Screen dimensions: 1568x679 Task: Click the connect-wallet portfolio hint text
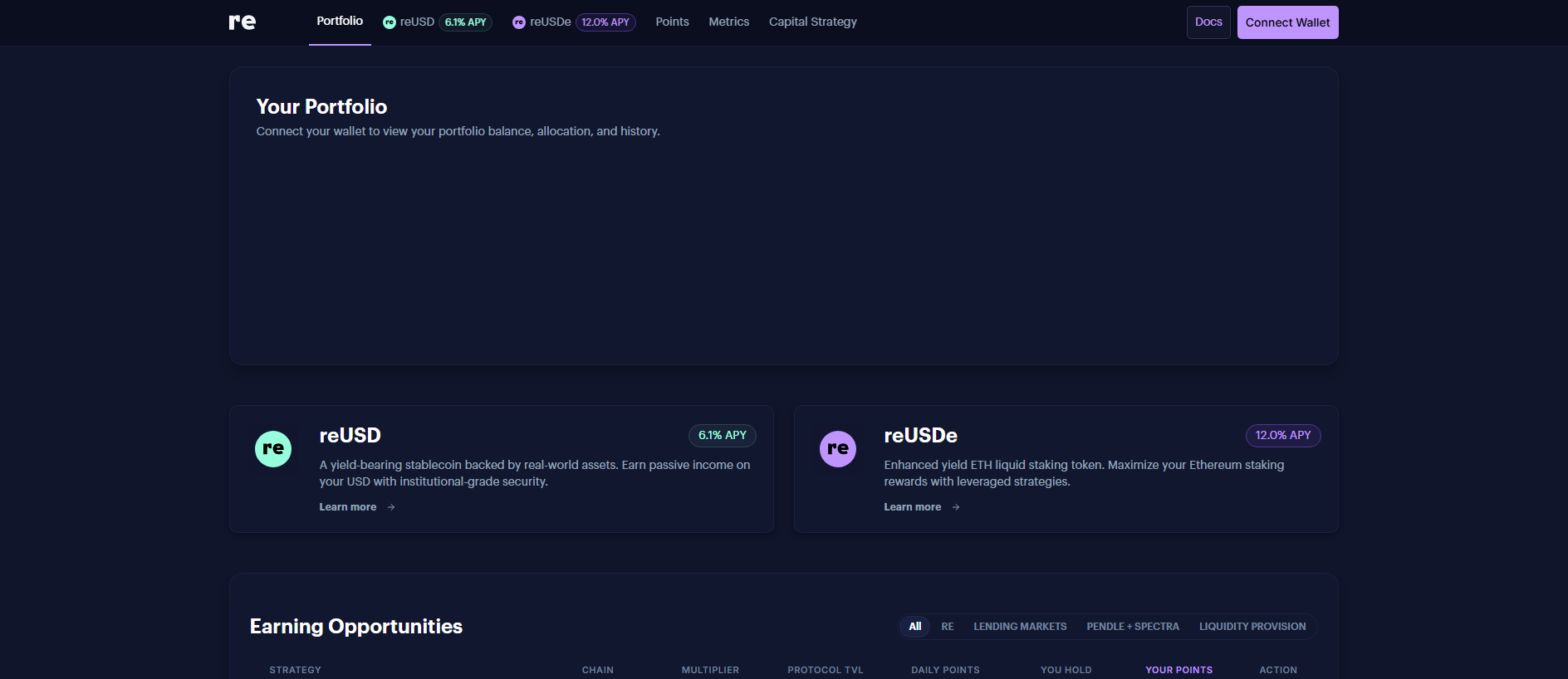point(458,131)
